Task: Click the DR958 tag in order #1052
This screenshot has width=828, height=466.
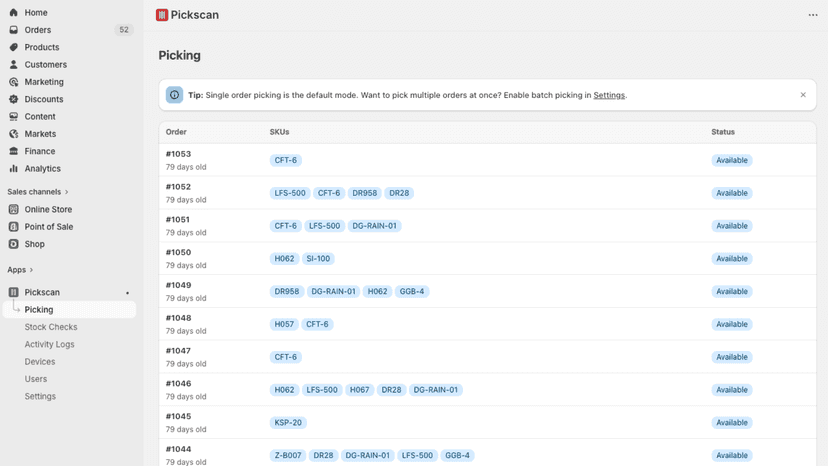Action: point(364,193)
